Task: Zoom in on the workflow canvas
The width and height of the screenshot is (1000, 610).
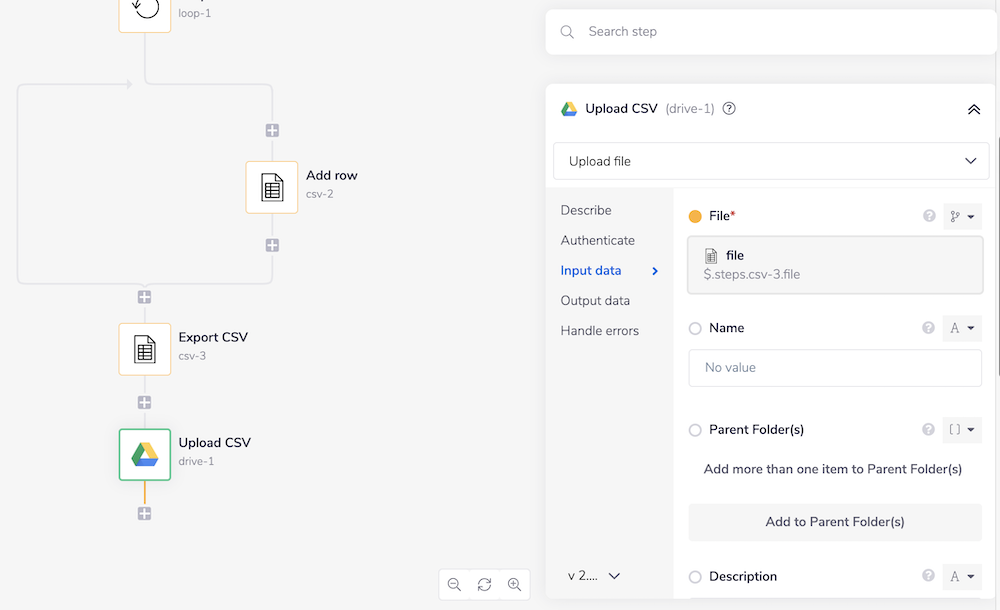Action: tap(514, 584)
